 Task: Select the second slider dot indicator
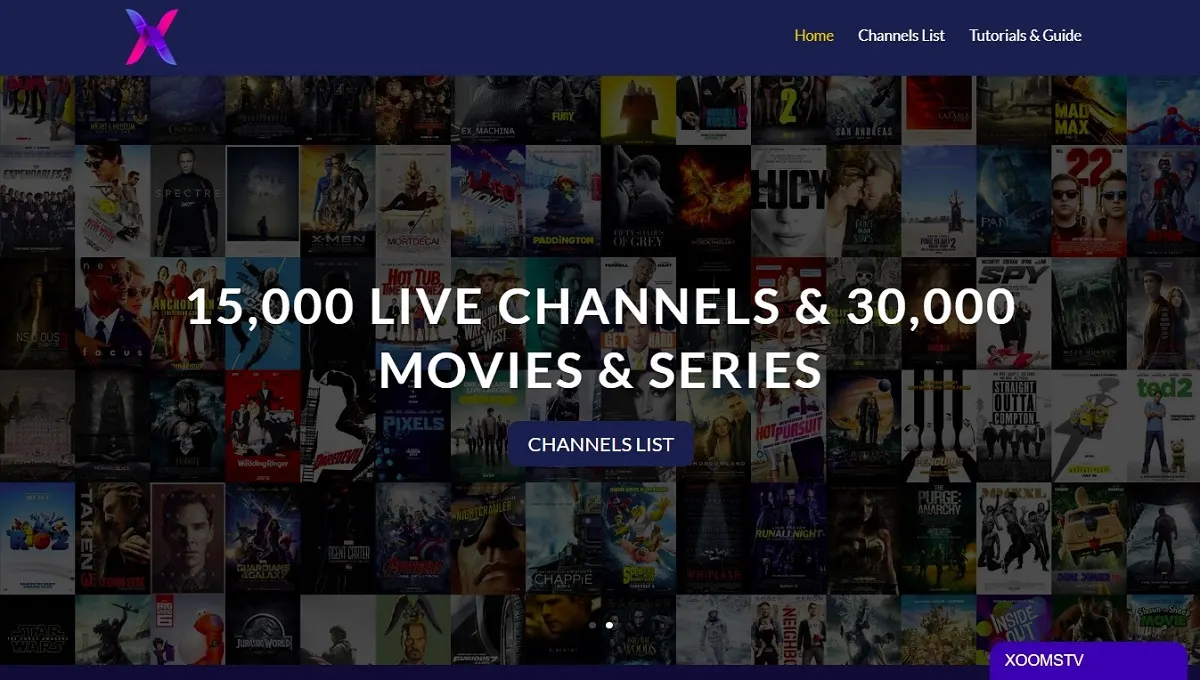pos(609,625)
